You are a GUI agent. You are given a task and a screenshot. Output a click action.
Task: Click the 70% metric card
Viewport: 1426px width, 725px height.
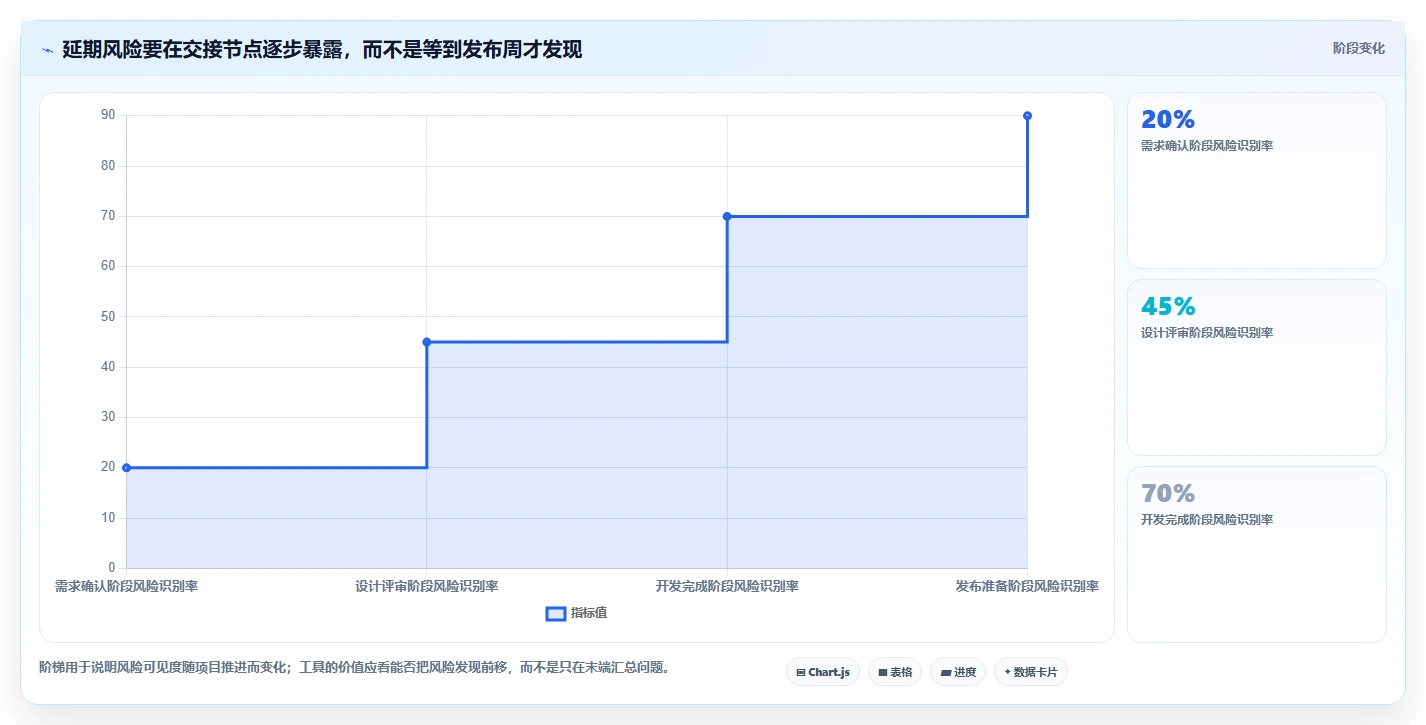(x=1257, y=554)
